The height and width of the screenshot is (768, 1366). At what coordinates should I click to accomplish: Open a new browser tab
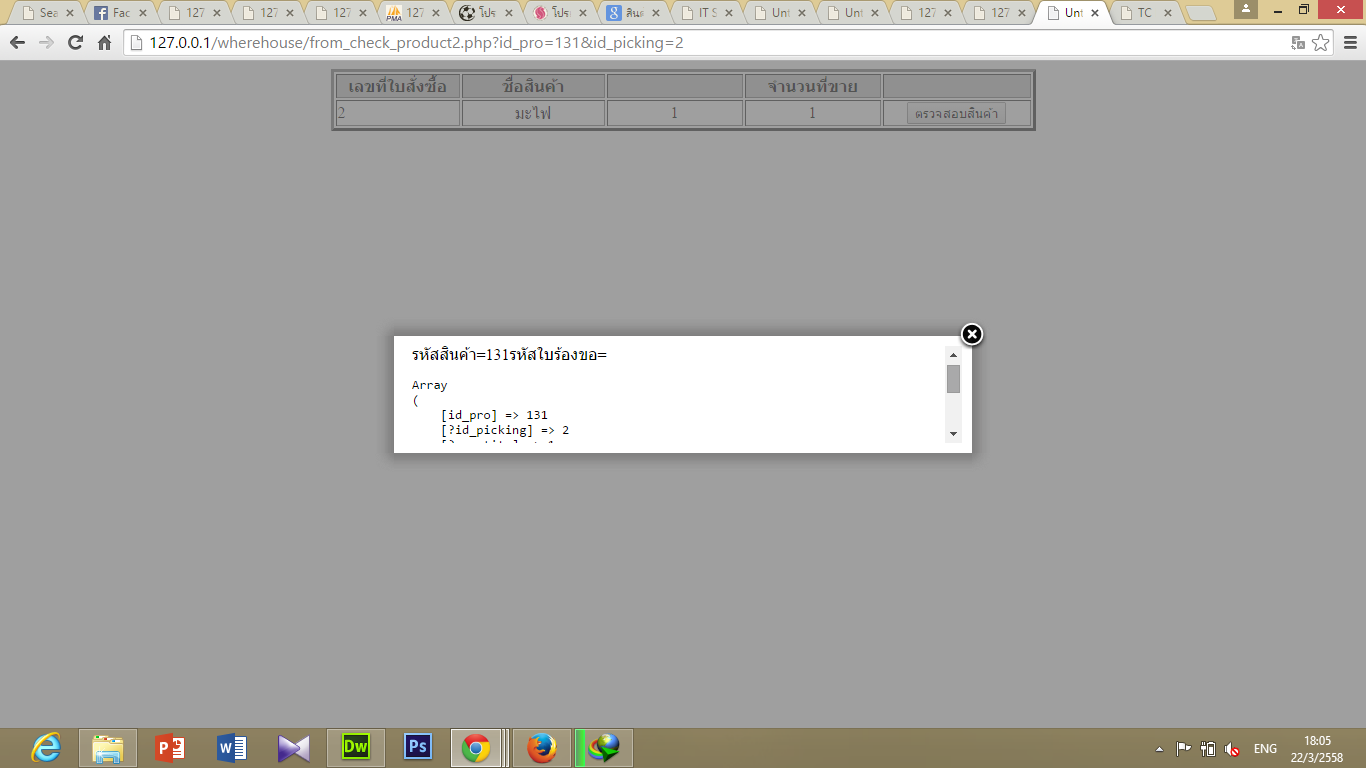click(1200, 14)
